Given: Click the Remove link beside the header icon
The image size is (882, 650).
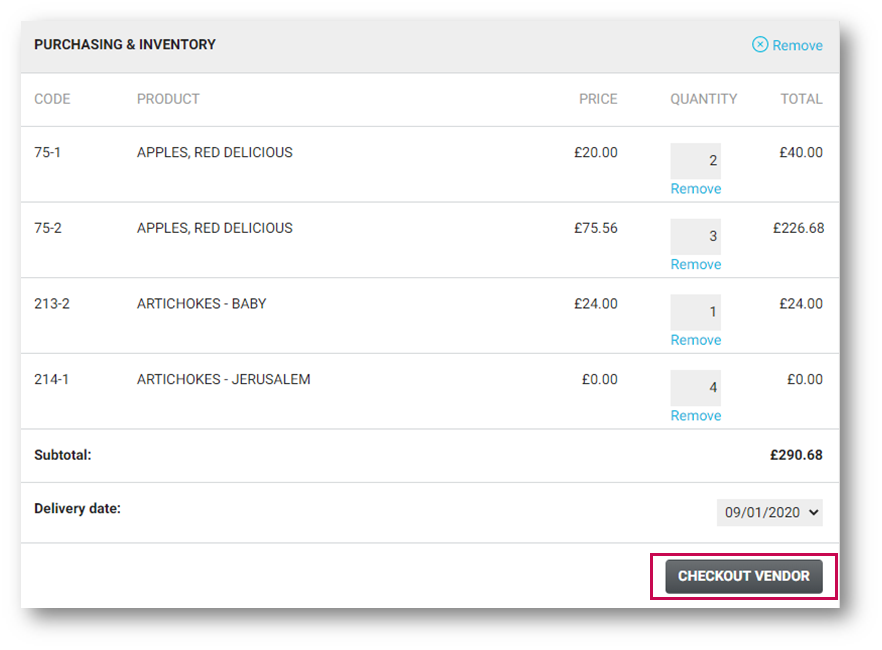Looking at the screenshot, I should pyautogui.click(x=797, y=46).
